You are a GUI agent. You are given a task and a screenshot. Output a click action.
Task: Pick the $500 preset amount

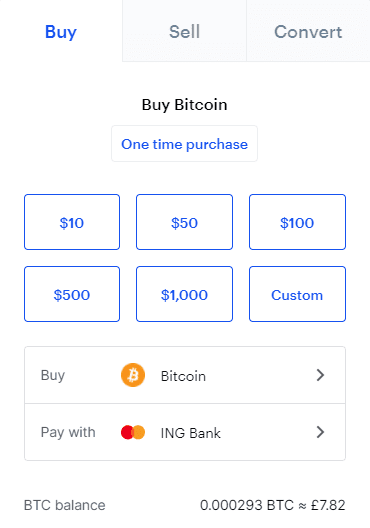coord(72,294)
